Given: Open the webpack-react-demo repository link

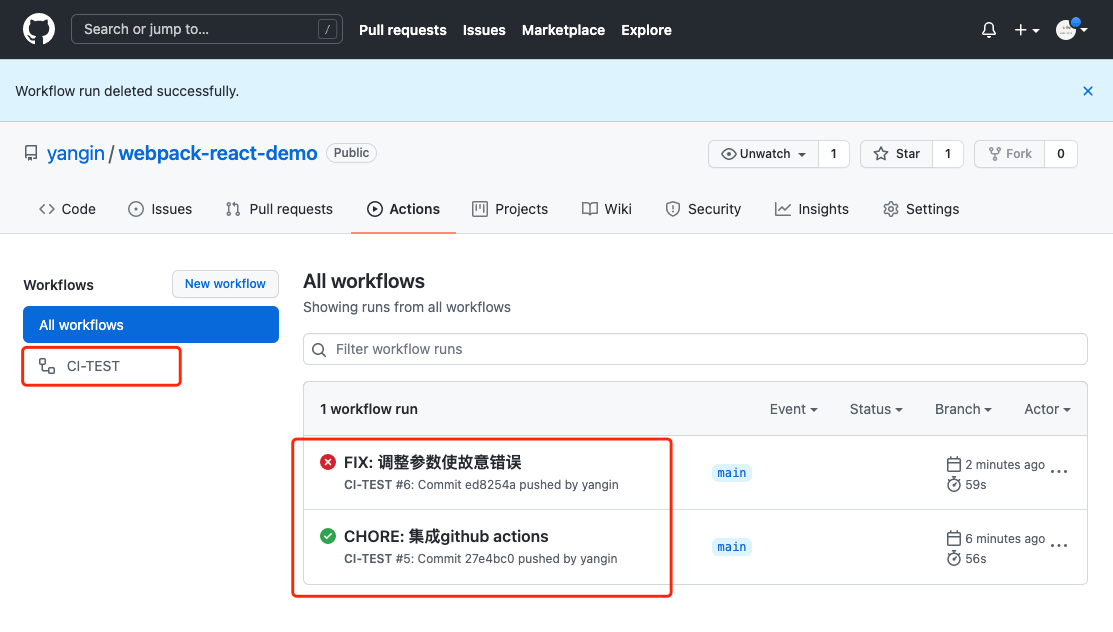Looking at the screenshot, I should [218, 153].
